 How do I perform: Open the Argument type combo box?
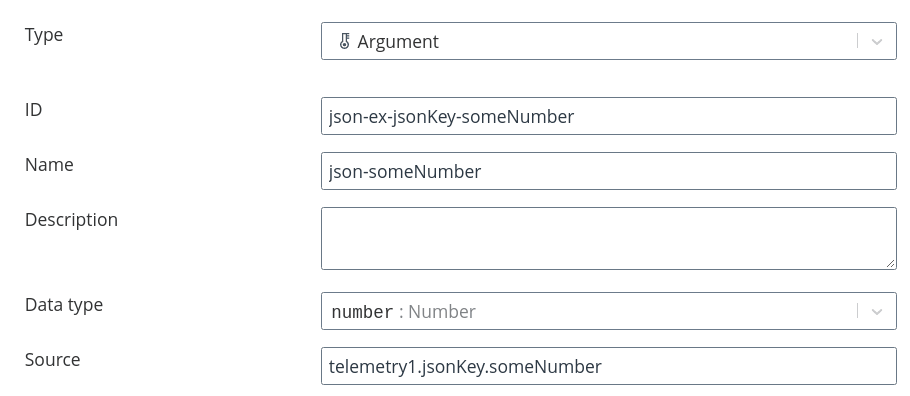(609, 41)
